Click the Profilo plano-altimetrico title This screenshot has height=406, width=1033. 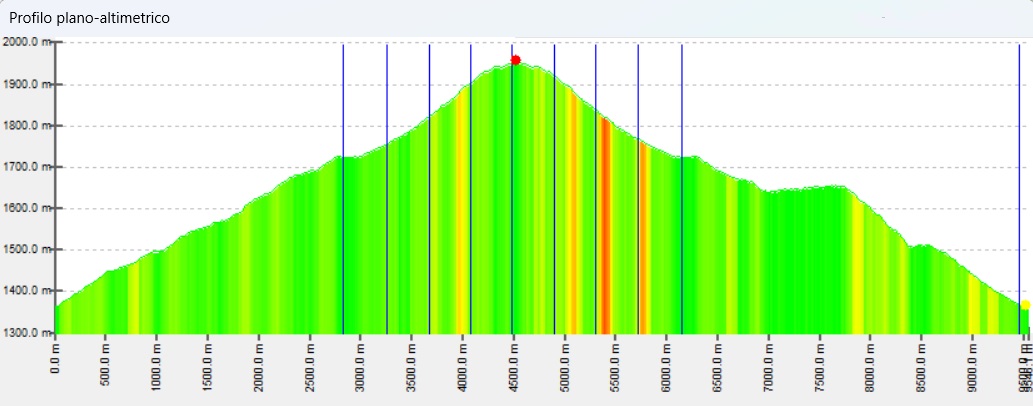coord(89,18)
